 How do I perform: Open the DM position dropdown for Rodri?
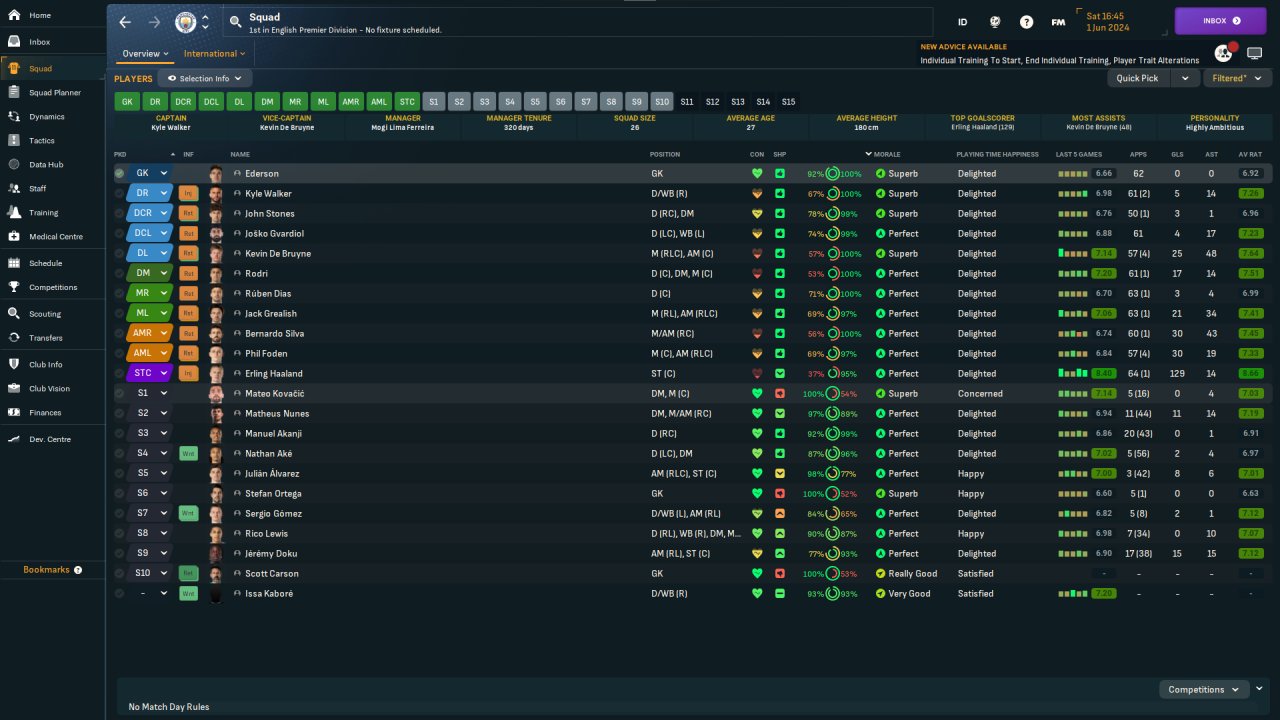coord(149,273)
